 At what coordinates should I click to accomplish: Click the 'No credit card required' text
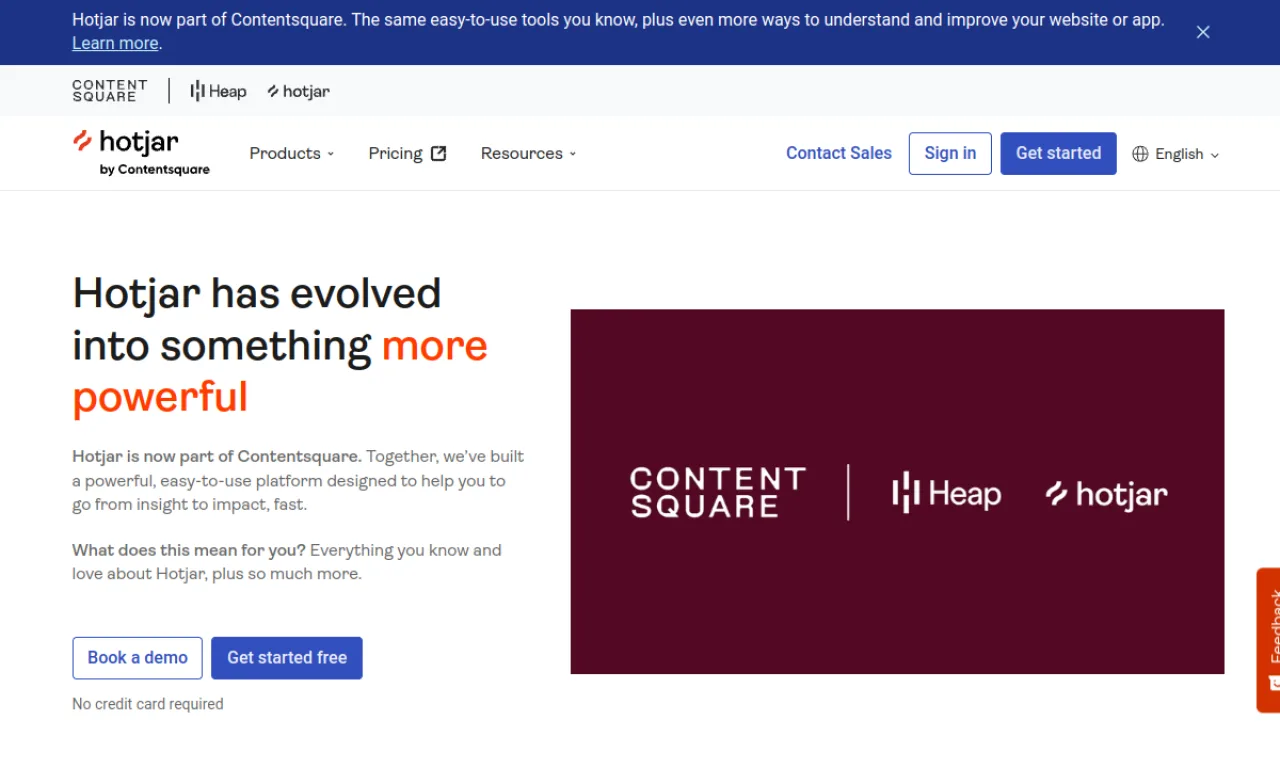click(x=148, y=704)
